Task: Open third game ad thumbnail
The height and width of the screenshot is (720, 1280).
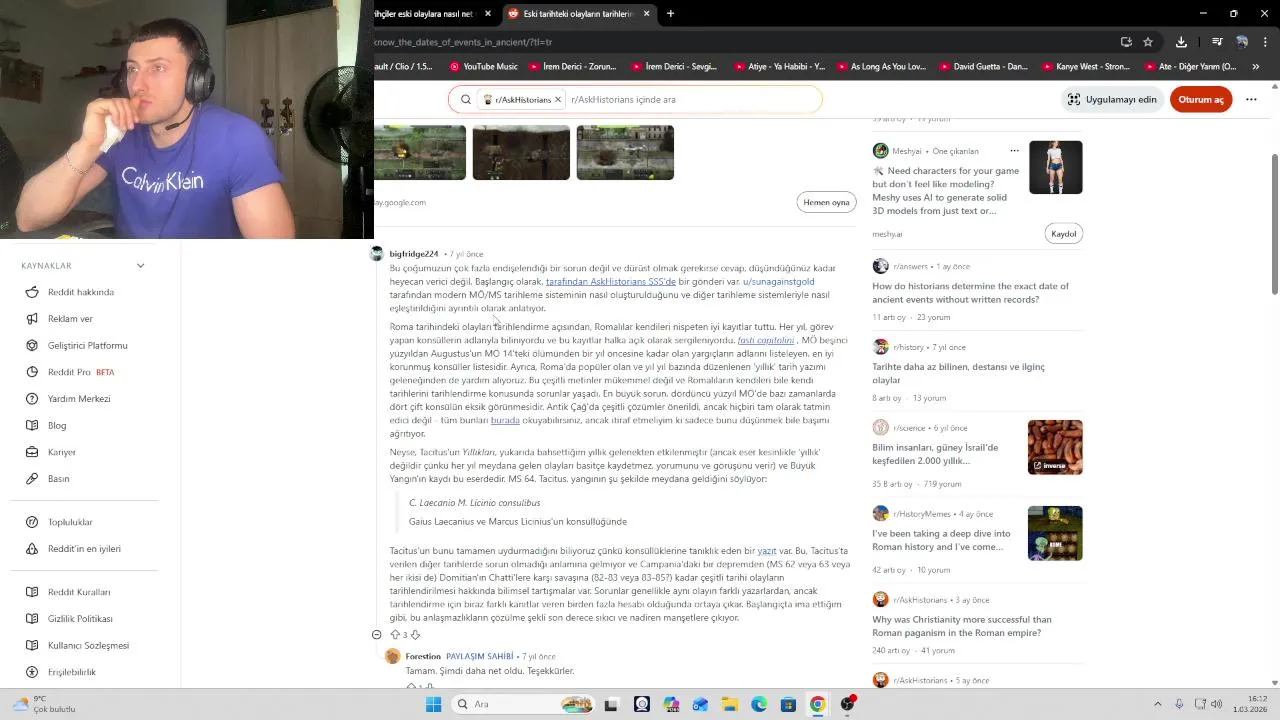Action: 625,152
